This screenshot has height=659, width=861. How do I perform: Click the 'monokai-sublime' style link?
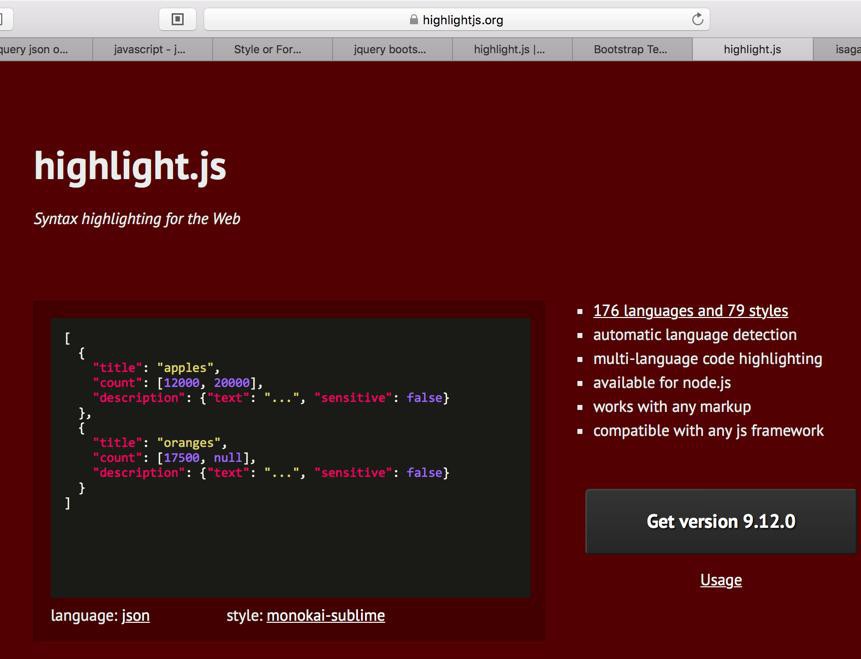pyautogui.click(x=326, y=616)
